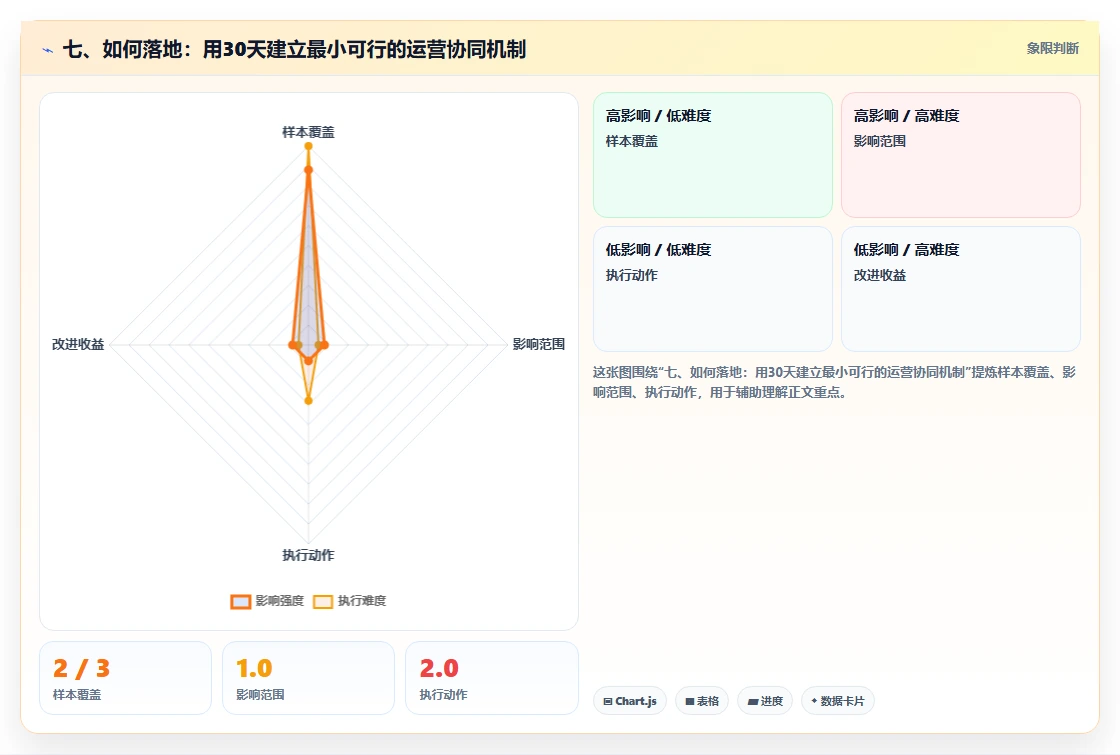Click the 象限判断 label in header

pyautogui.click(x=1052, y=49)
